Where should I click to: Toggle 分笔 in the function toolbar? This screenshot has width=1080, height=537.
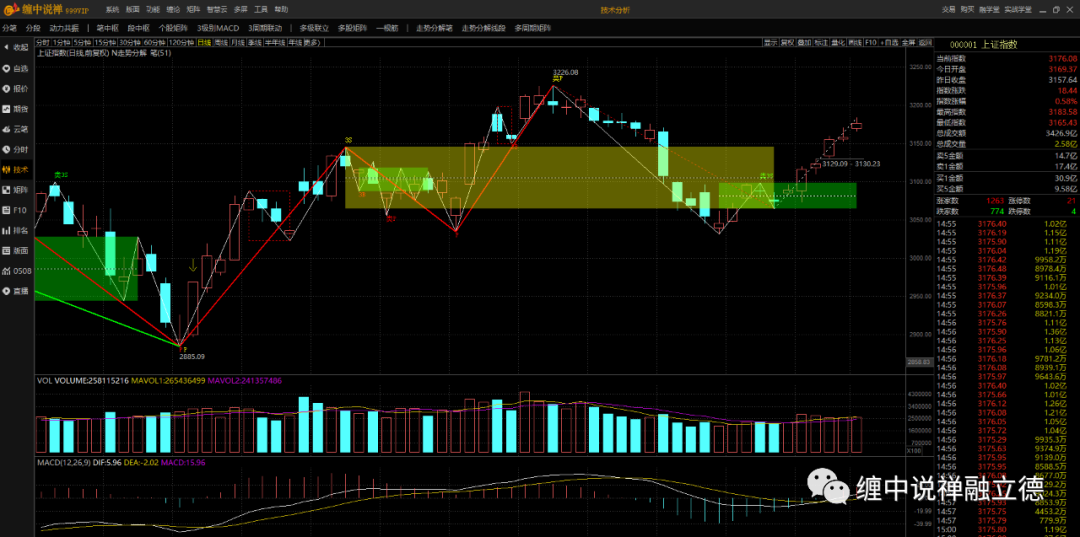pos(9,28)
